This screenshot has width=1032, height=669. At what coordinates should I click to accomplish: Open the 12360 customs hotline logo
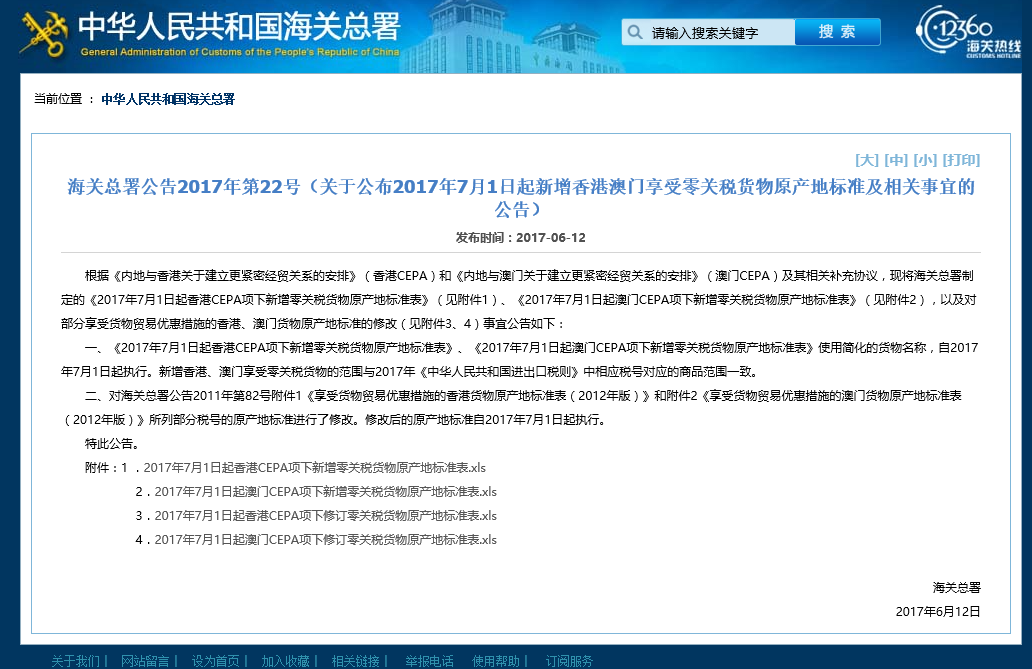pos(968,32)
